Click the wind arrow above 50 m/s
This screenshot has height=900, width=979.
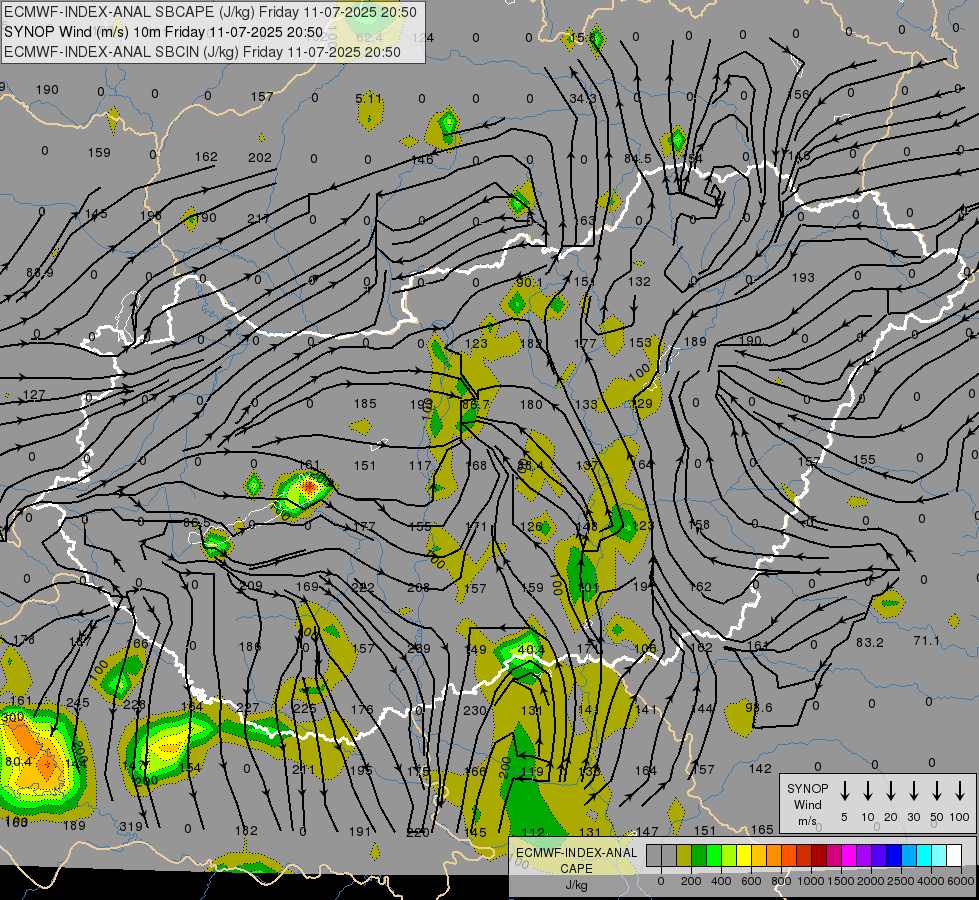tap(937, 790)
